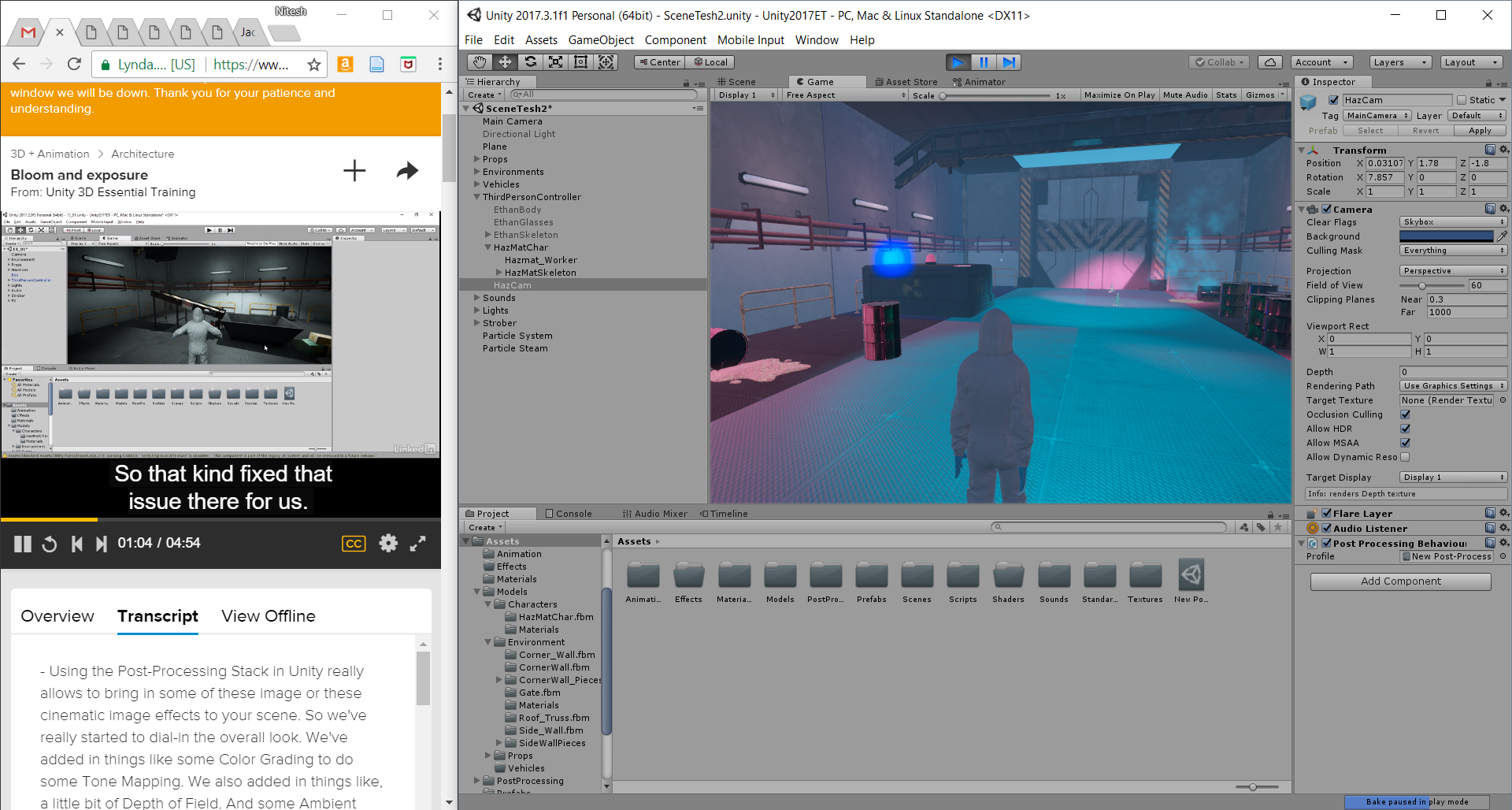Screen dimensions: 1512x810
Task: Open the Unity Cloud services icon
Action: click(1269, 62)
